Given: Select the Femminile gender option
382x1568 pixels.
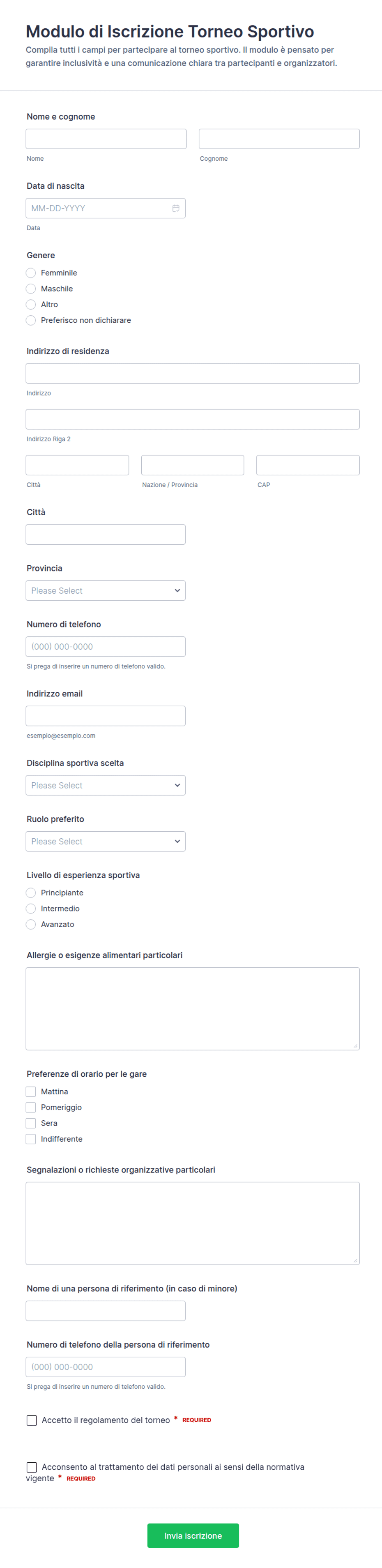Looking at the screenshot, I should (31, 273).
